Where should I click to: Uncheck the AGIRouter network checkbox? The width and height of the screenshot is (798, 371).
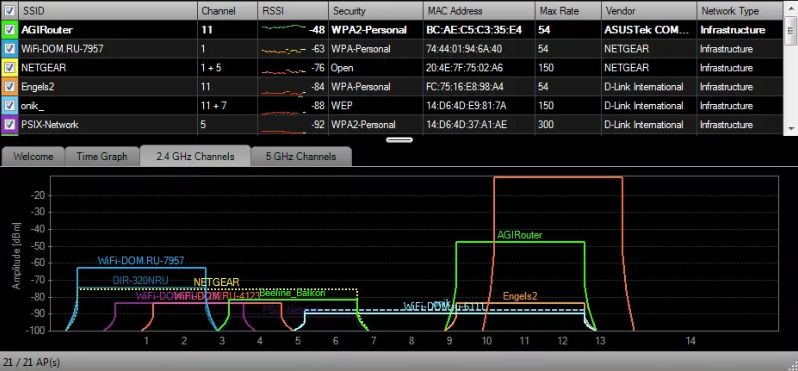click(10, 30)
